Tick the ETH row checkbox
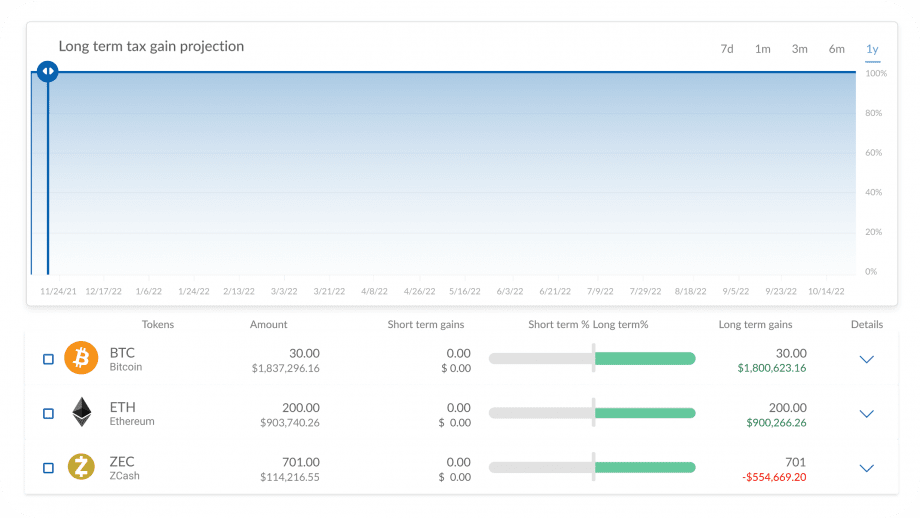920x518 pixels. click(x=49, y=414)
